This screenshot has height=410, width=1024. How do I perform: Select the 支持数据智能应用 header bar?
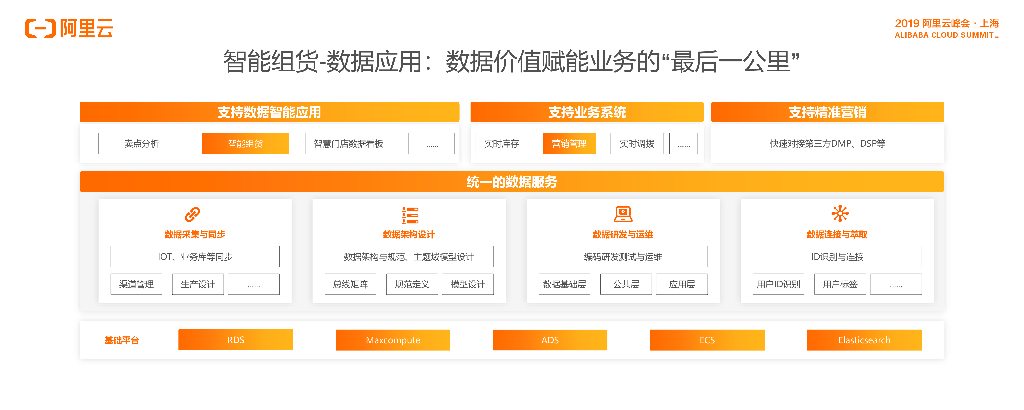click(269, 112)
